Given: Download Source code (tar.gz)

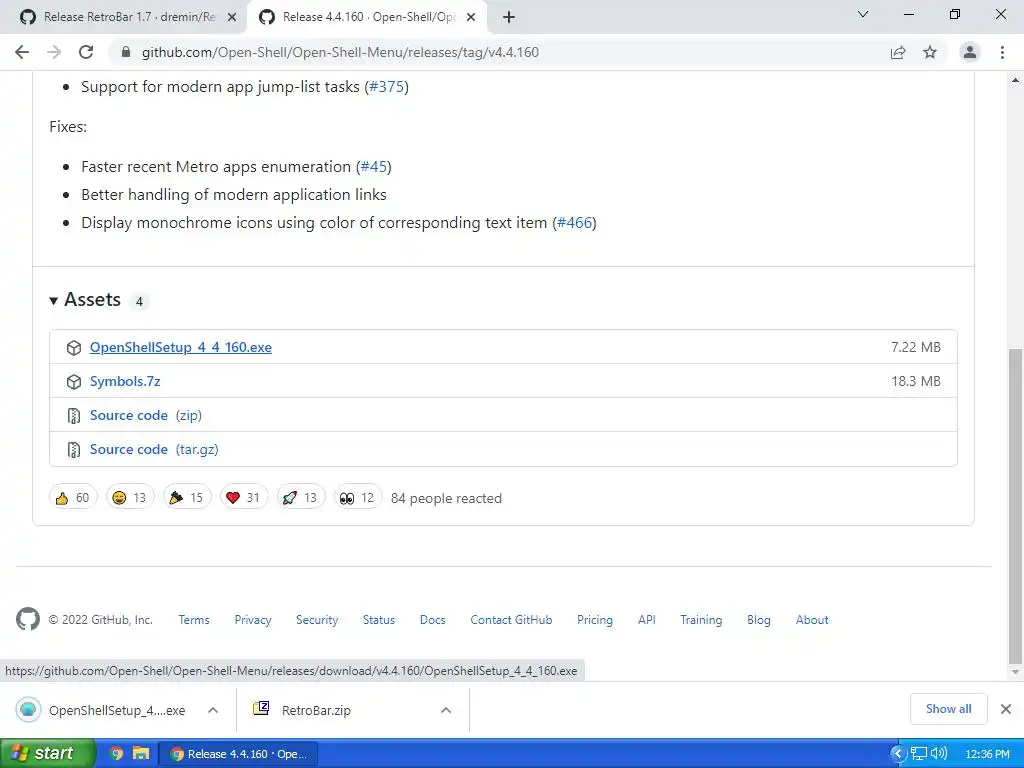Looking at the screenshot, I should click(154, 449).
